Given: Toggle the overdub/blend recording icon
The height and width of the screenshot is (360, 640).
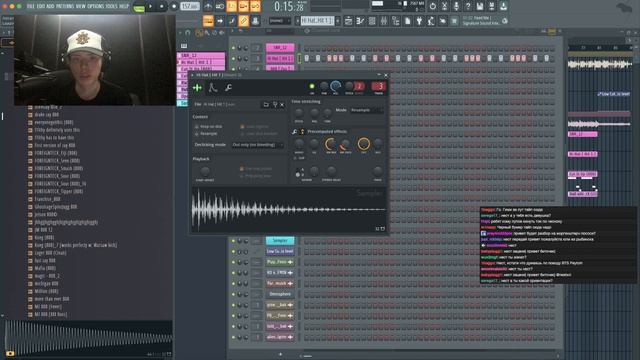Looking at the screenshot, I should click(x=243, y=7).
